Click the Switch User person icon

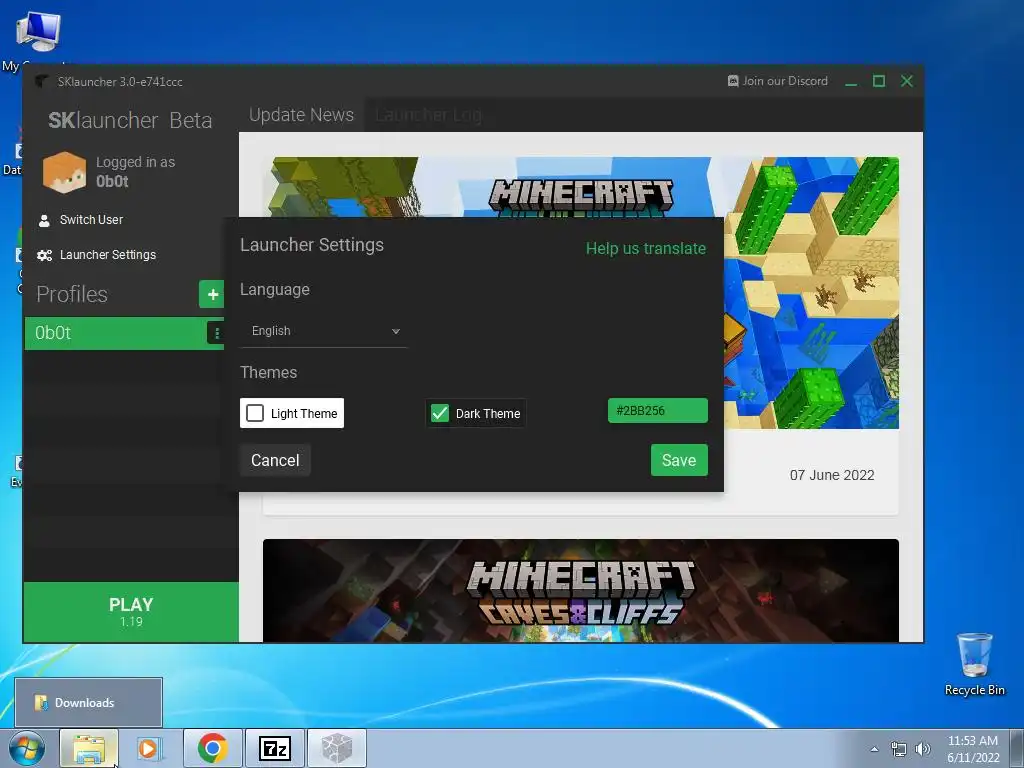click(x=44, y=221)
